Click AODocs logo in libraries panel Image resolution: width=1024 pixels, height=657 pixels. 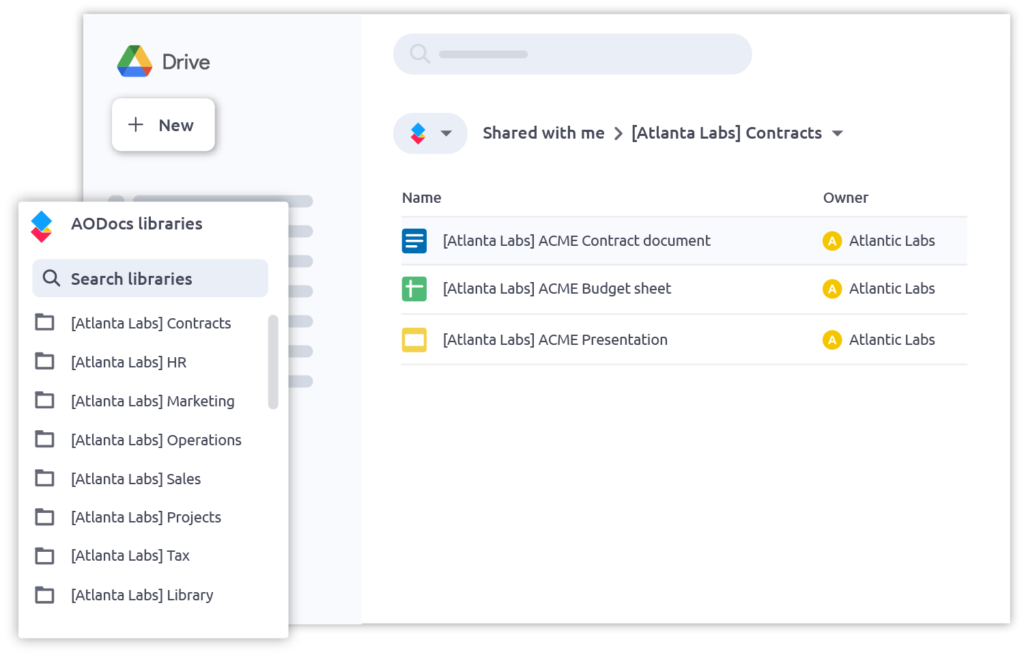[41, 227]
